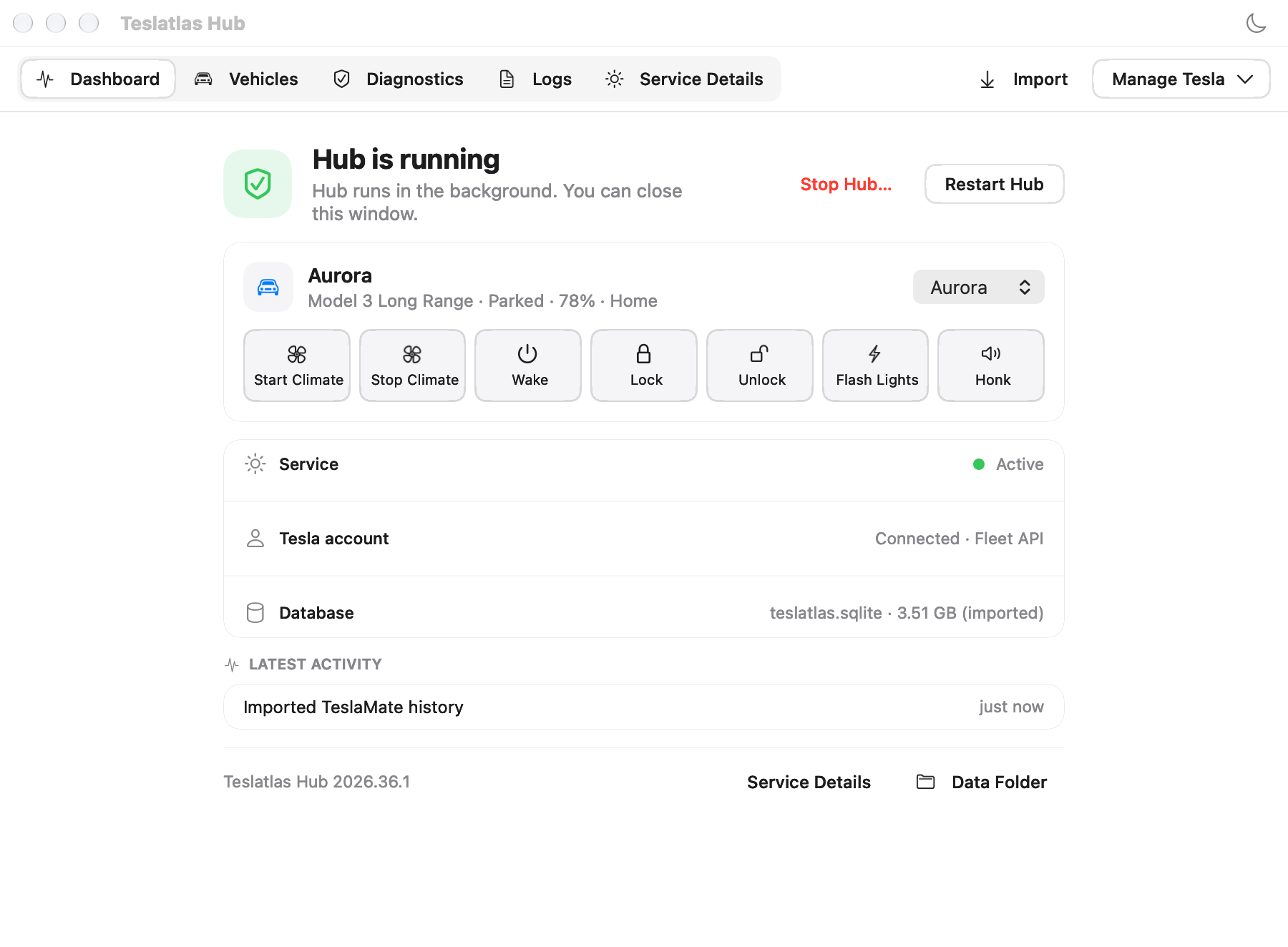This screenshot has height=947, width=1288.
Task: Go to the Diagnostics tab
Action: tap(398, 79)
